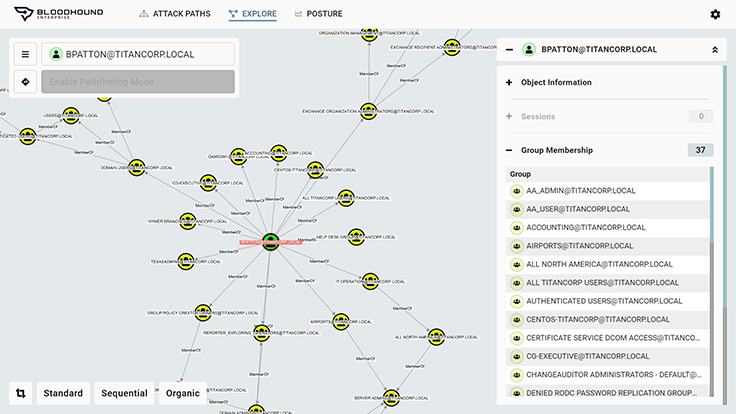
Task: Click the EXCHANGE ORGANIZATION ADMINISTRATORS node
Action: [x=368, y=111]
